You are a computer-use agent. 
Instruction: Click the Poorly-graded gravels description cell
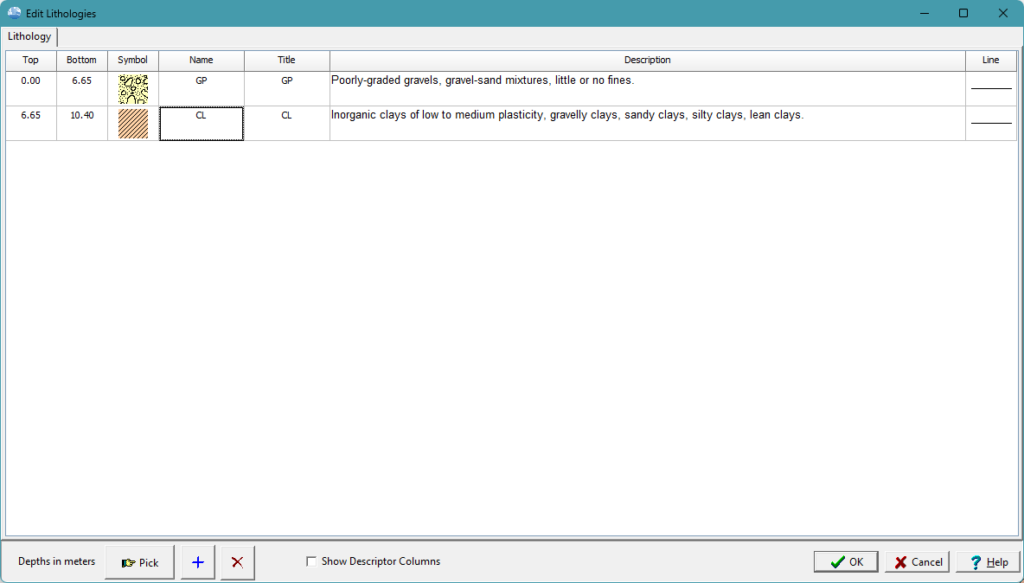[646, 89]
